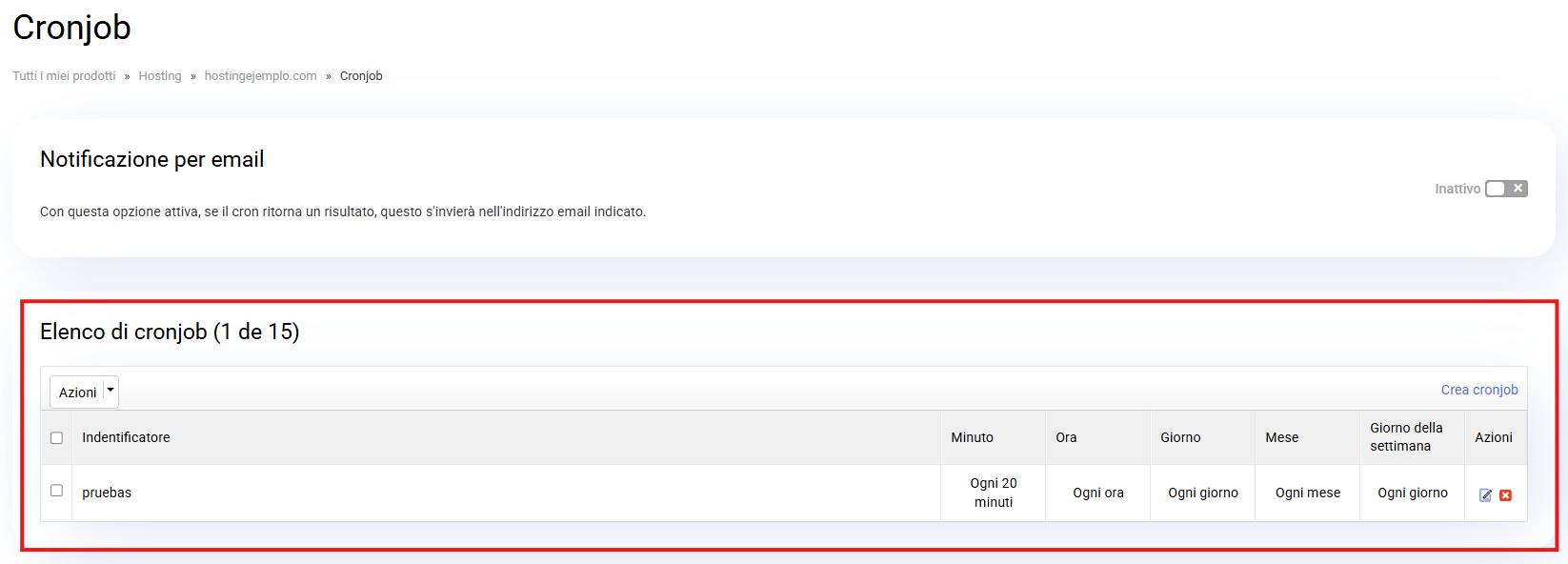Tick the checkbox beside the pruebas row
The image size is (1568, 564).
click(x=56, y=491)
